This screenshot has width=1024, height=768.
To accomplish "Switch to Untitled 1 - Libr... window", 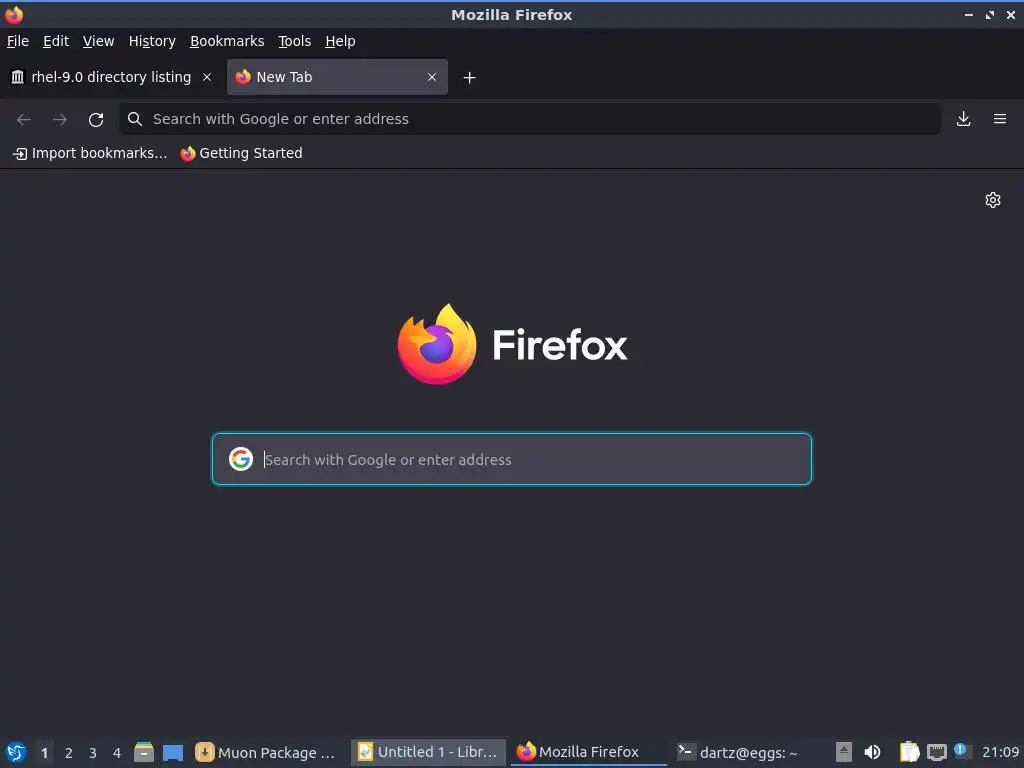I will click(x=428, y=752).
